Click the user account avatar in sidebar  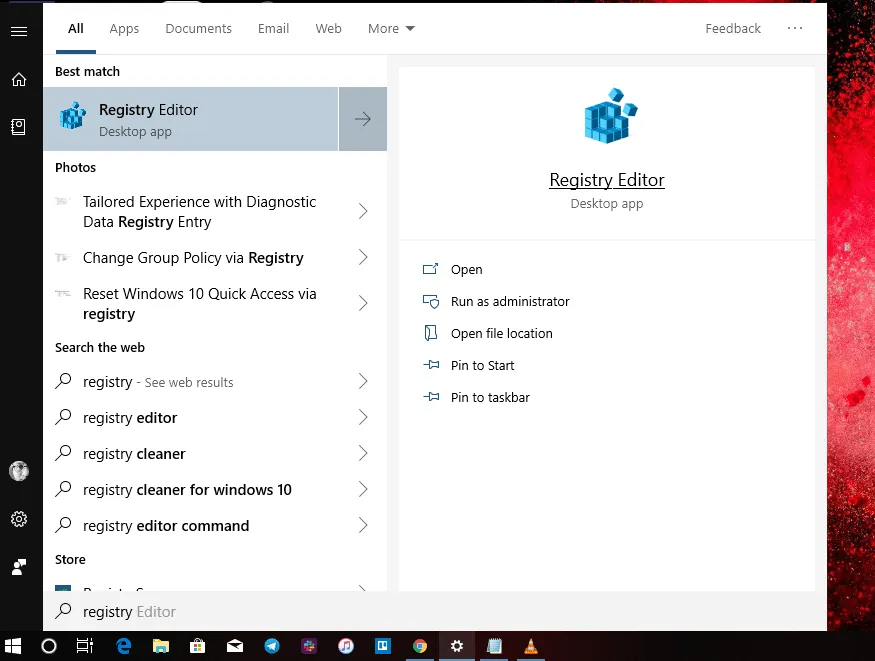19,471
